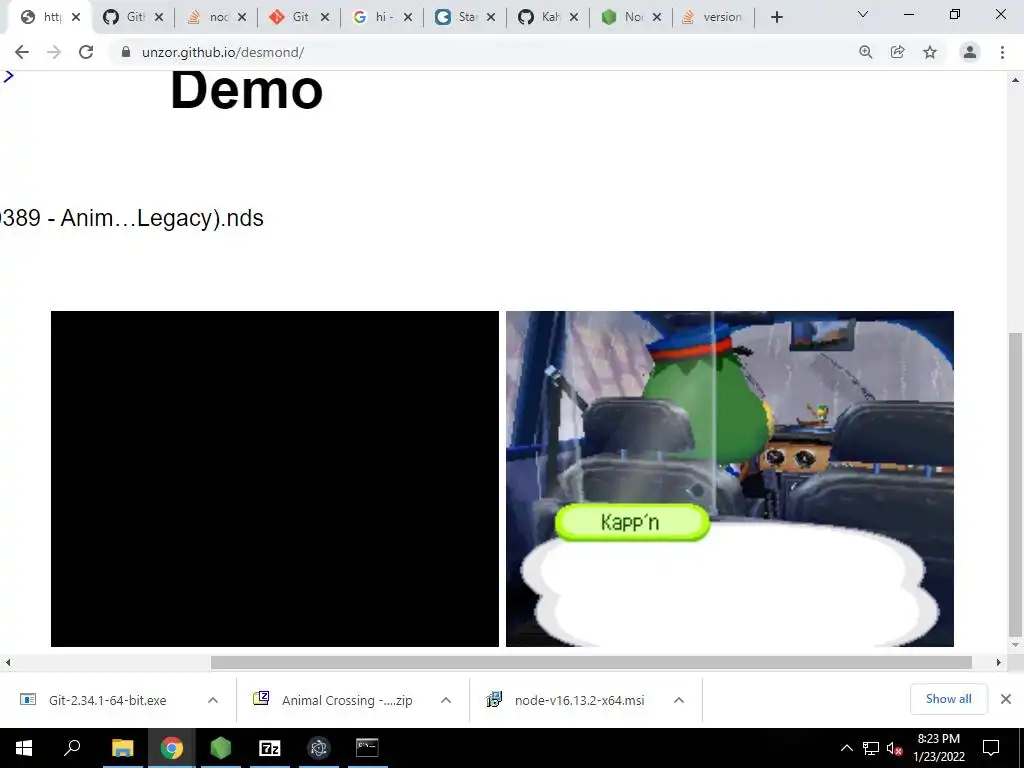Screen dimensions: 1024x768
Task: Expand options for node-v16.13.2-x64.msi download
Action: click(679, 700)
